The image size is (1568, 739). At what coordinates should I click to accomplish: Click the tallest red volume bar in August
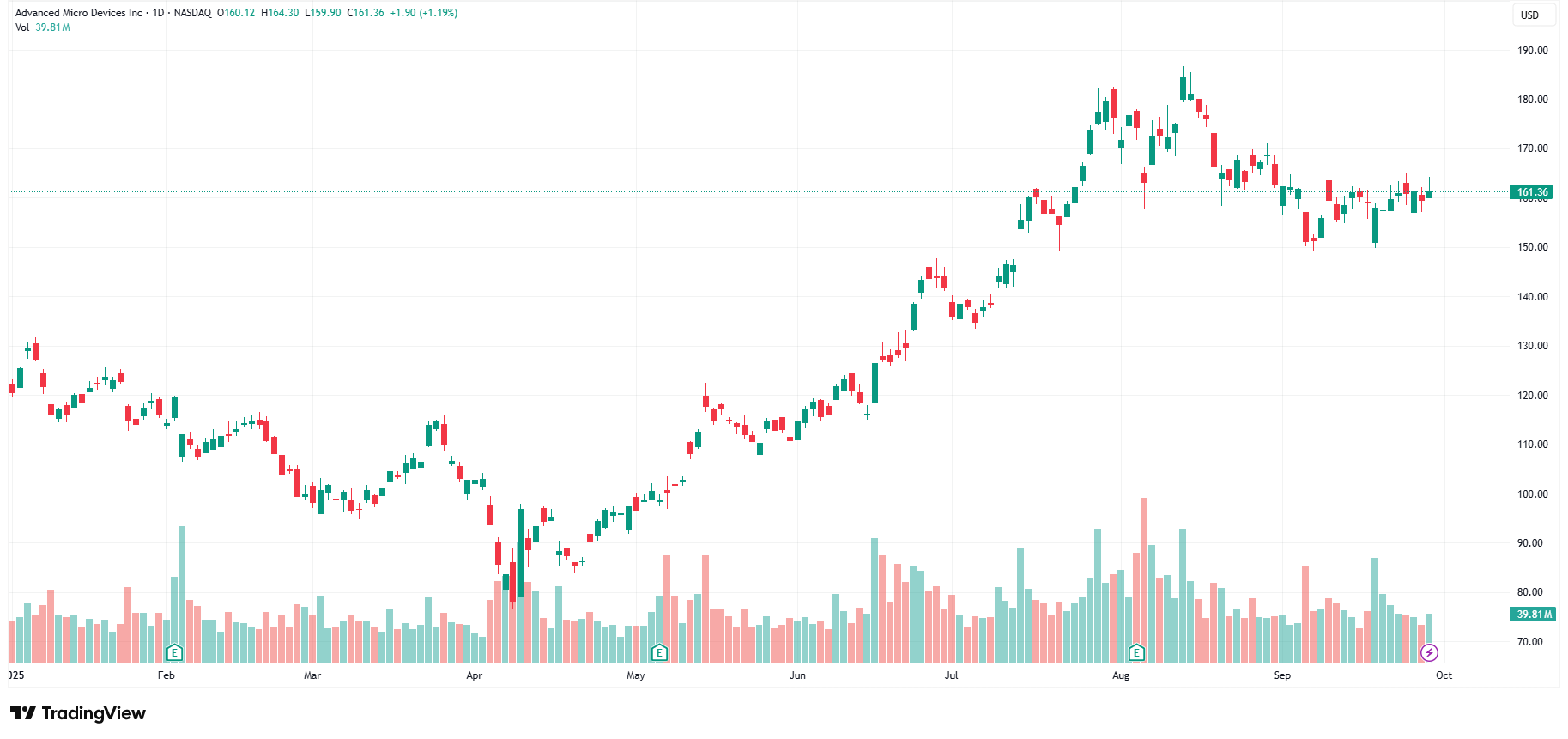[x=1143, y=580]
